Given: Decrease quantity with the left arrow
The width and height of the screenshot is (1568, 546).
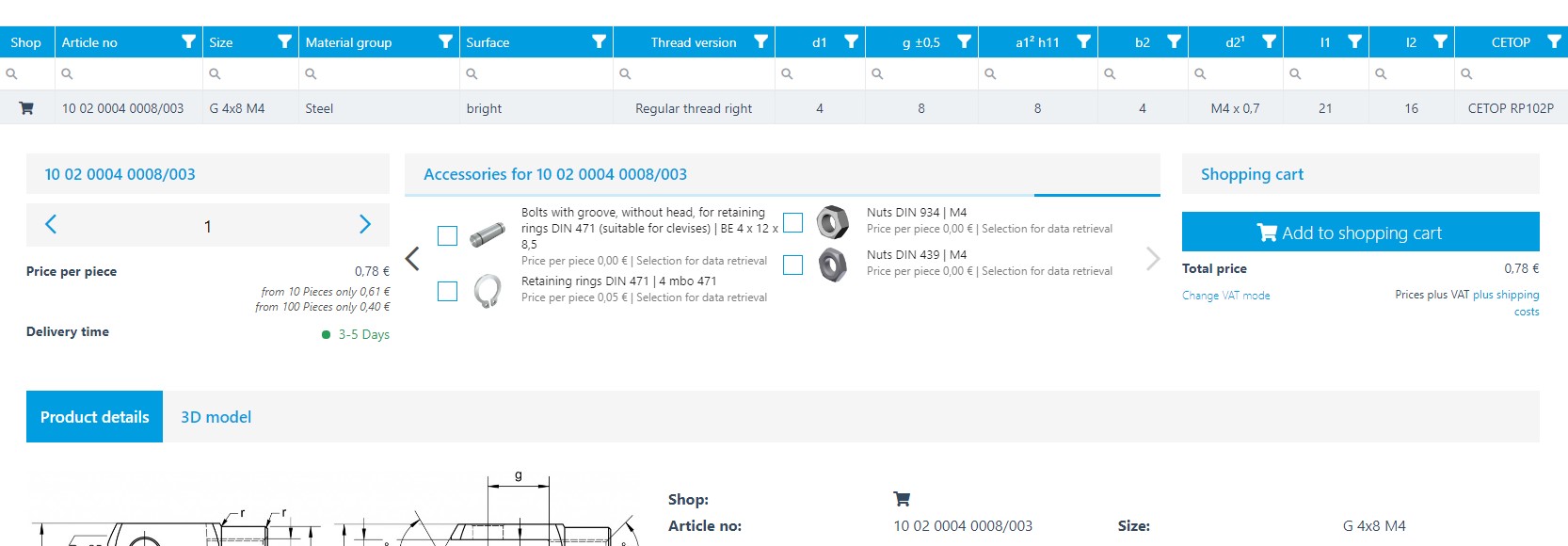Looking at the screenshot, I should 51,225.
